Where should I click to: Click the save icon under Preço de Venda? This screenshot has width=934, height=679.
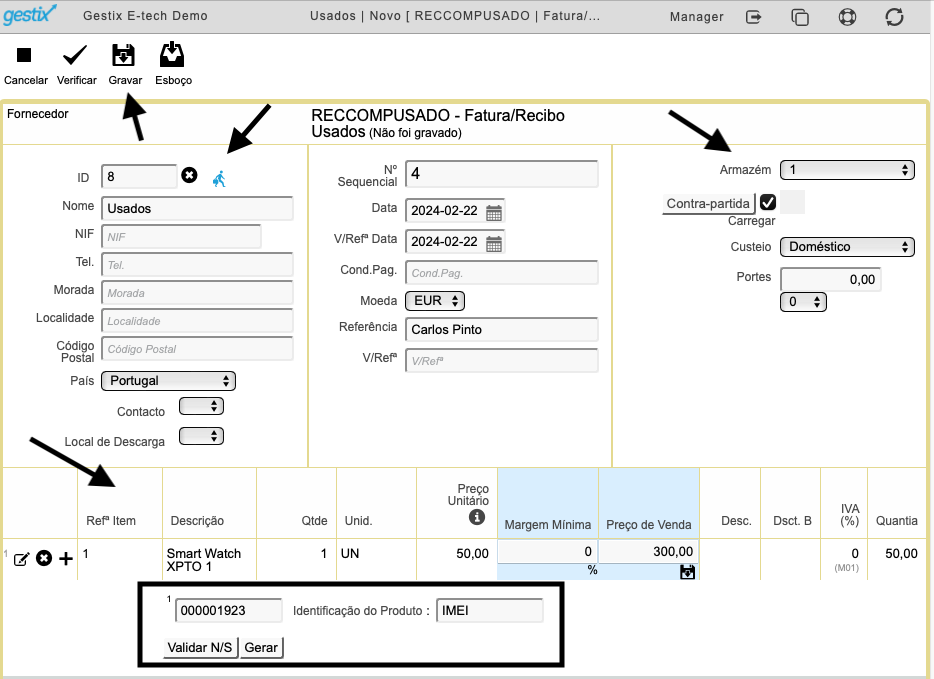[687, 572]
